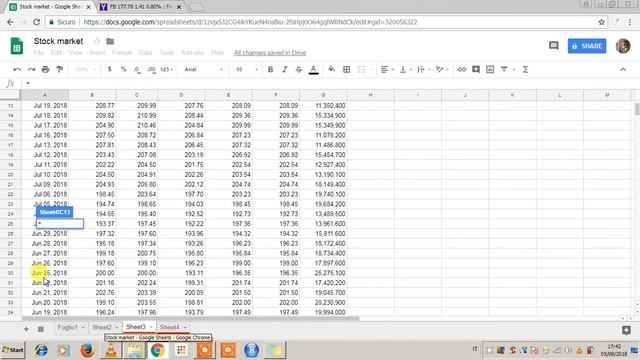Open borders tool
The image size is (640, 360).
[347, 69]
